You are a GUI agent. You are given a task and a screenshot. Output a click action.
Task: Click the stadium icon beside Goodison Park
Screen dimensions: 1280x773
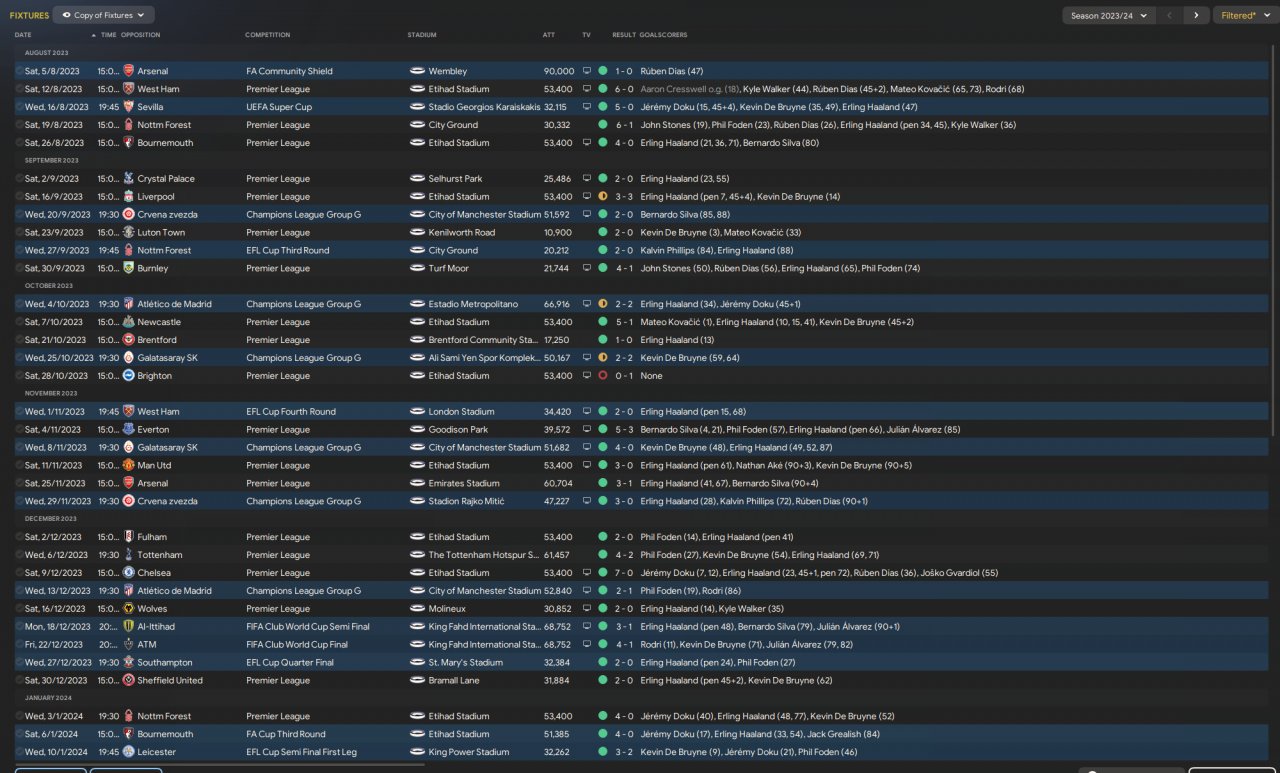(x=417, y=430)
